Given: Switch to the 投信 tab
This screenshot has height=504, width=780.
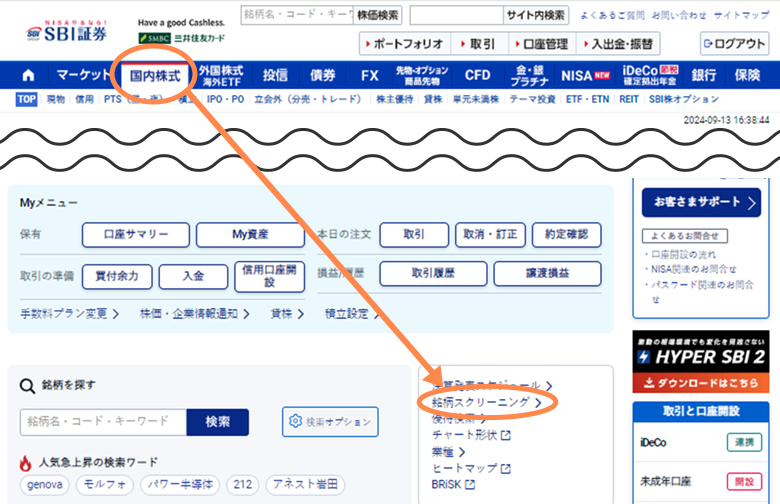Looking at the screenshot, I should (x=275, y=75).
